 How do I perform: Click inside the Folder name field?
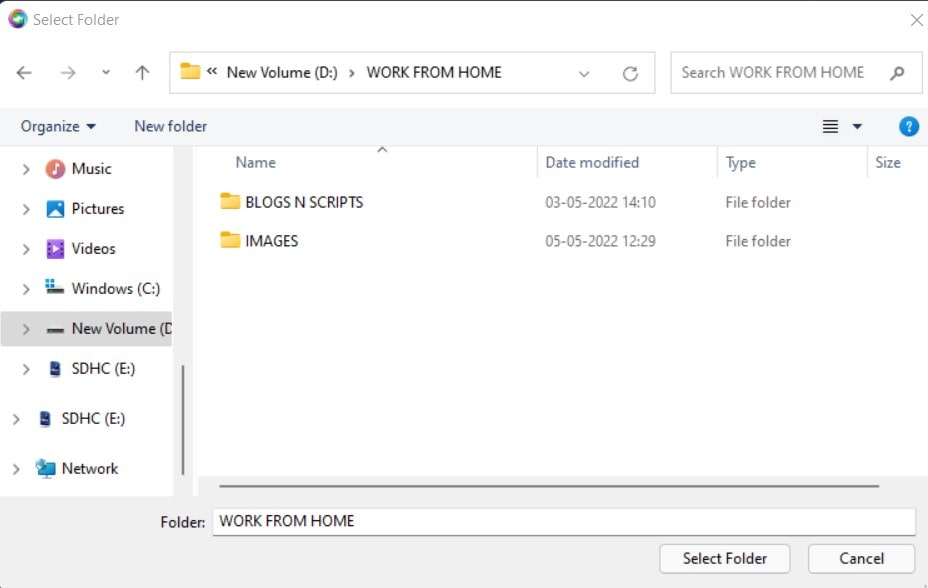pyautogui.click(x=500, y=521)
